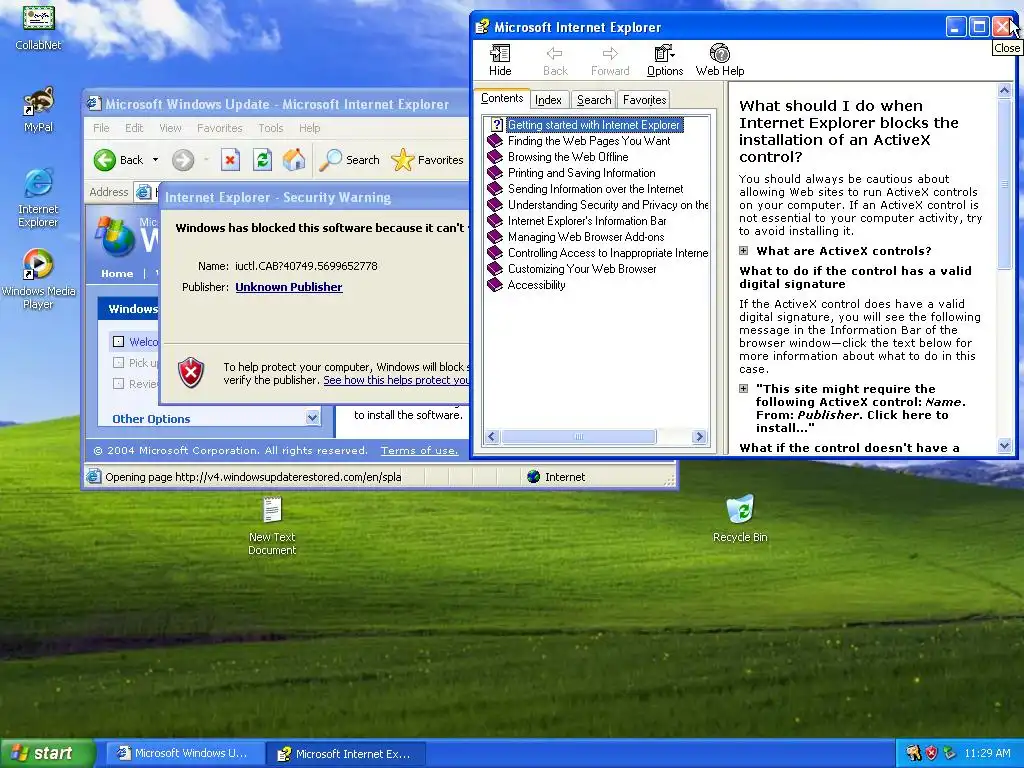Open the View menu in Windows Update browser

170,128
